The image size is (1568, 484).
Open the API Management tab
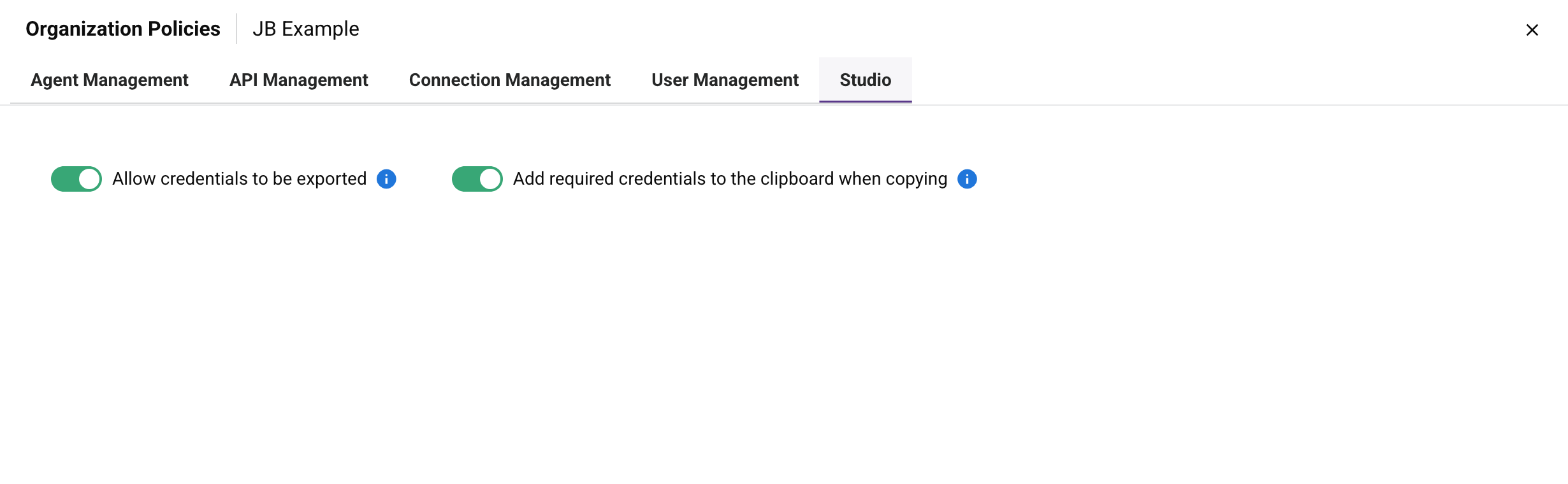298,80
